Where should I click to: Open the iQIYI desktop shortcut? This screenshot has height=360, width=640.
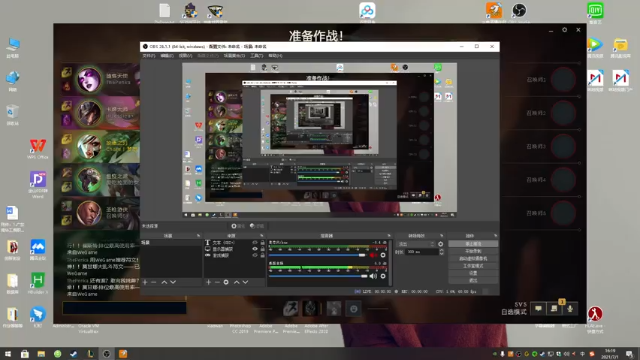click(595, 12)
